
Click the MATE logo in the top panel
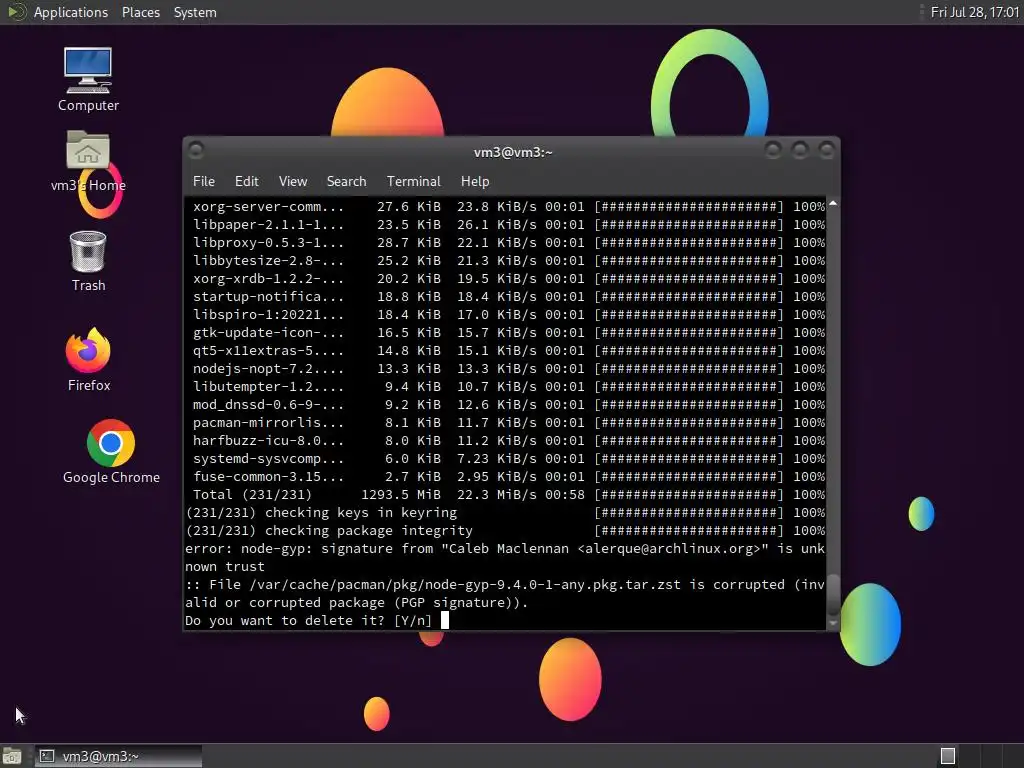pos(16,12)
